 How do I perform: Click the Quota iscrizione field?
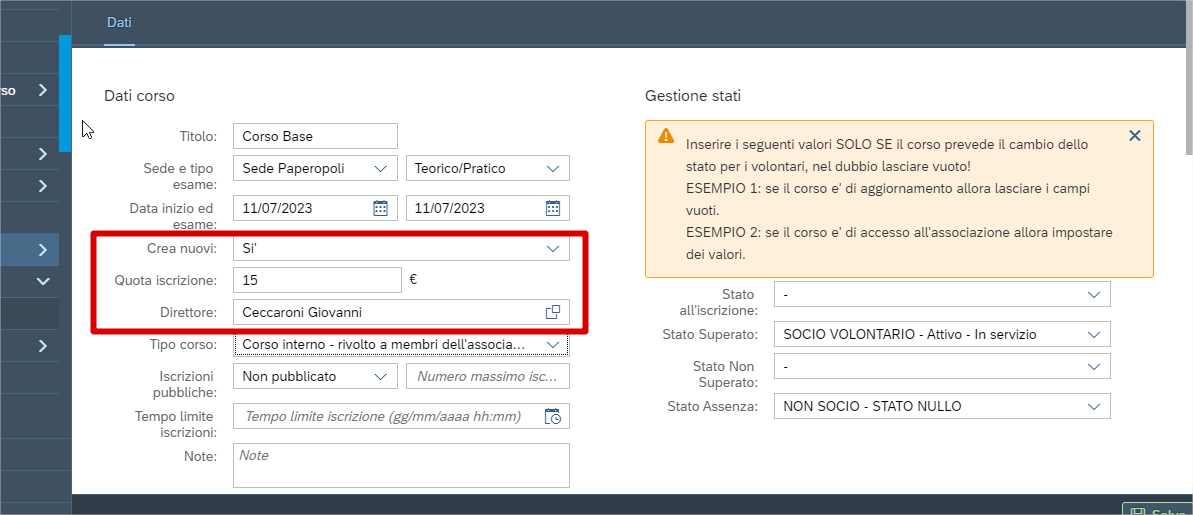pyautogui.click(x=316, y=280)
